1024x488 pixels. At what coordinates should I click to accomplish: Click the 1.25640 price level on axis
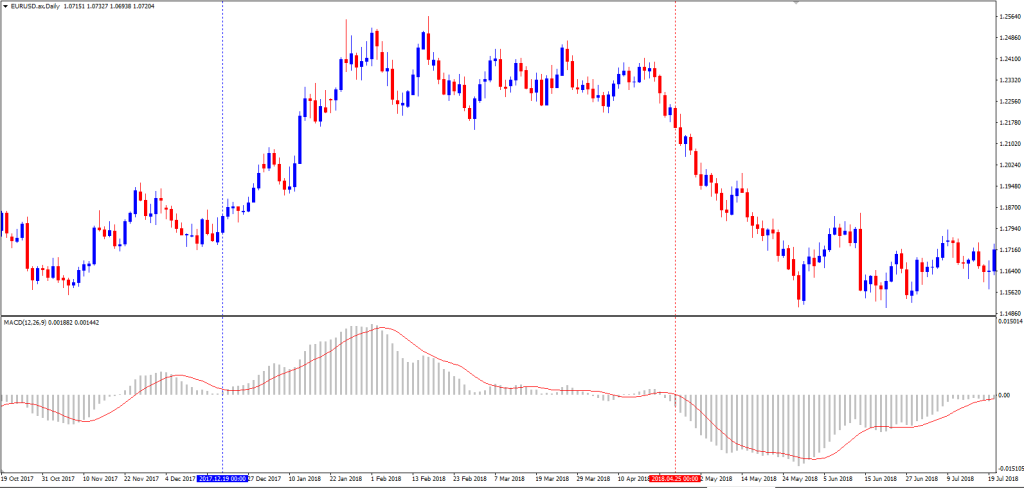(x=1008, y=17)
